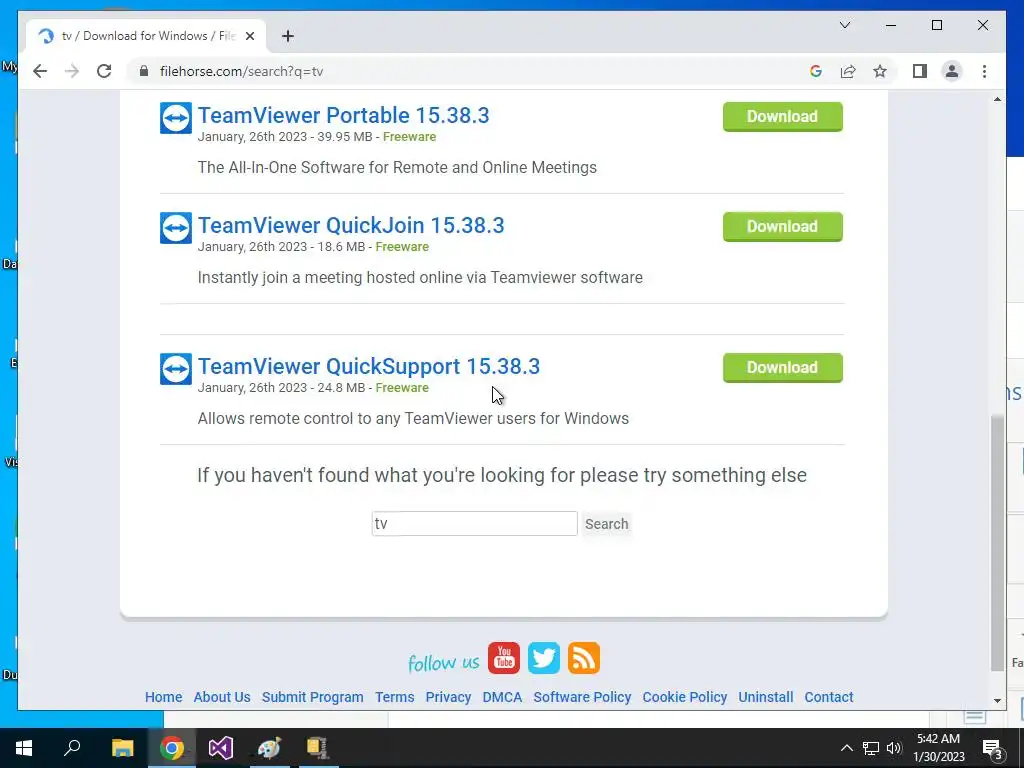Open Visual Studio from the taskbar

[221, 748]
